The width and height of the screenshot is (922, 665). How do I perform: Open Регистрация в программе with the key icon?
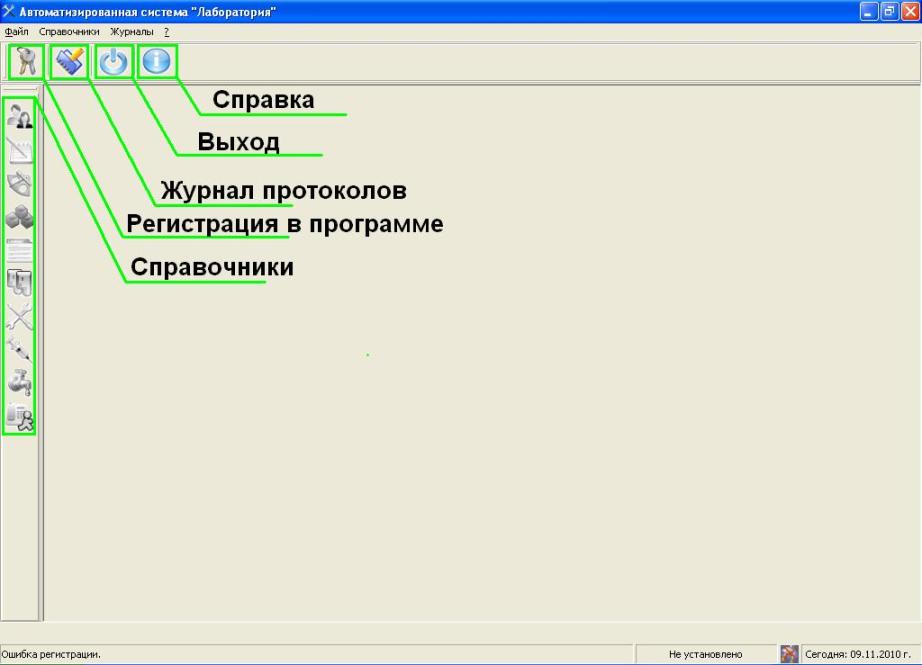click(22, 61)
